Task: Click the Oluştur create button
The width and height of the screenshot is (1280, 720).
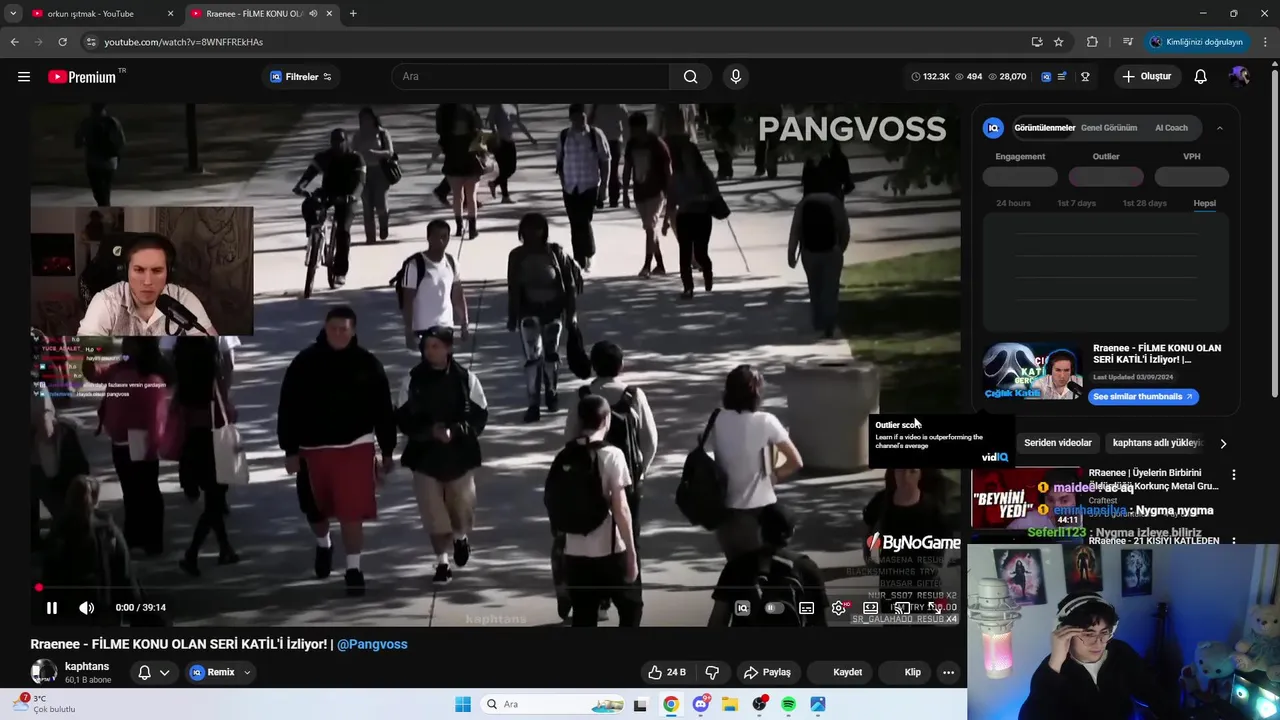Action: (x=1146, y=77)
